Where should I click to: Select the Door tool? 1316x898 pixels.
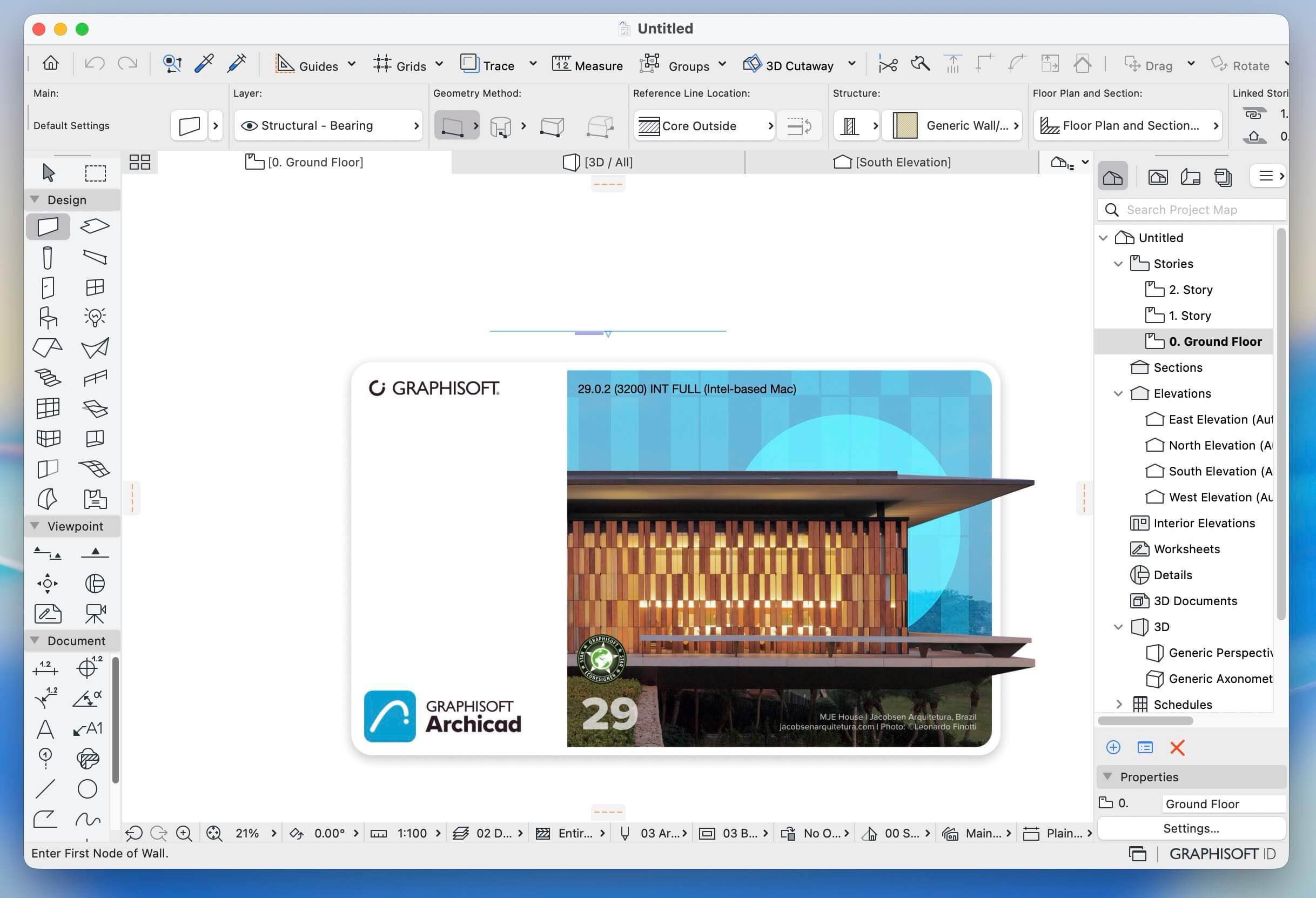click(x=48, y=286)
